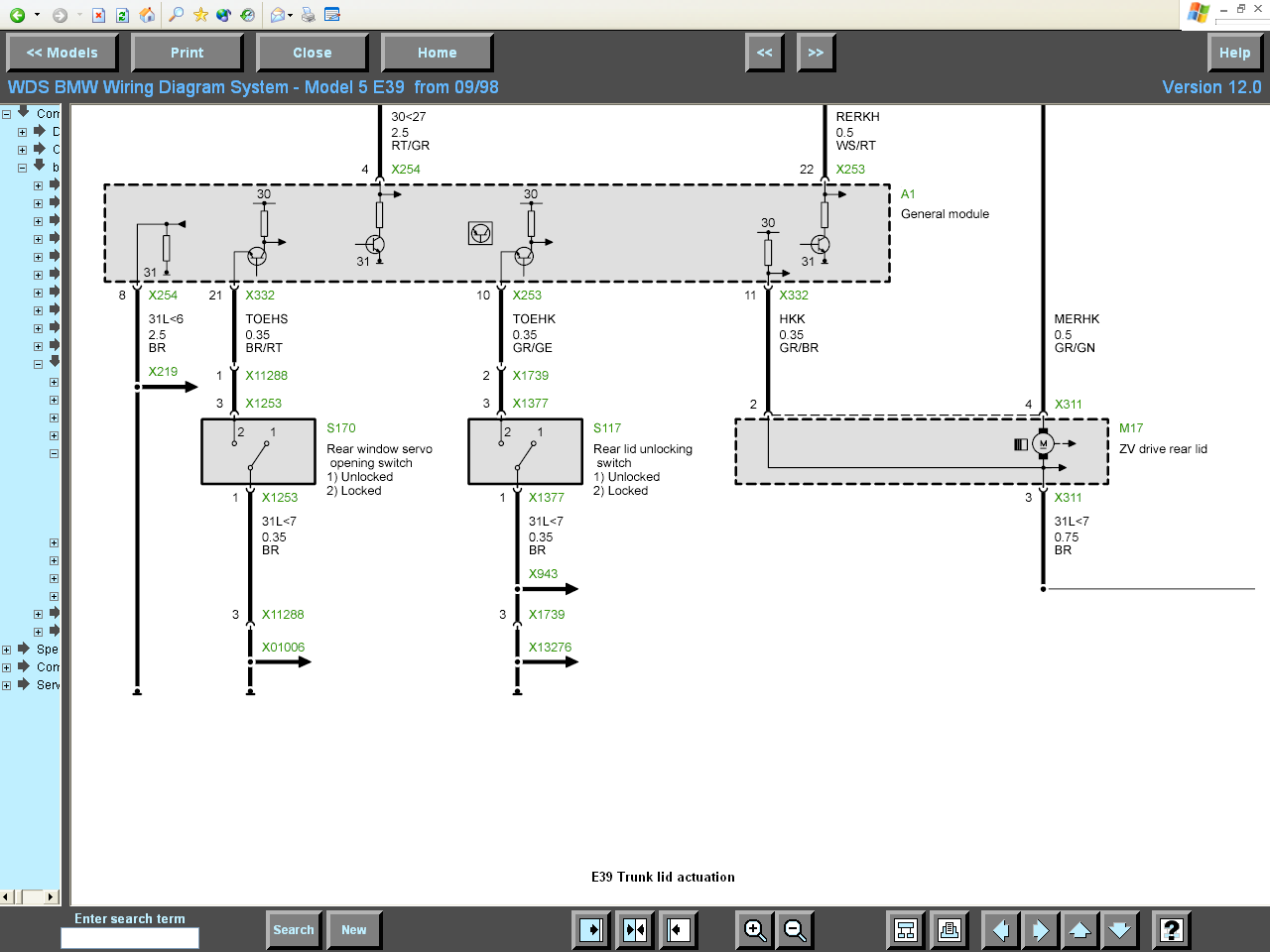Open help with the question mark icon
1270x952 pixels.
pos(1172,930)
